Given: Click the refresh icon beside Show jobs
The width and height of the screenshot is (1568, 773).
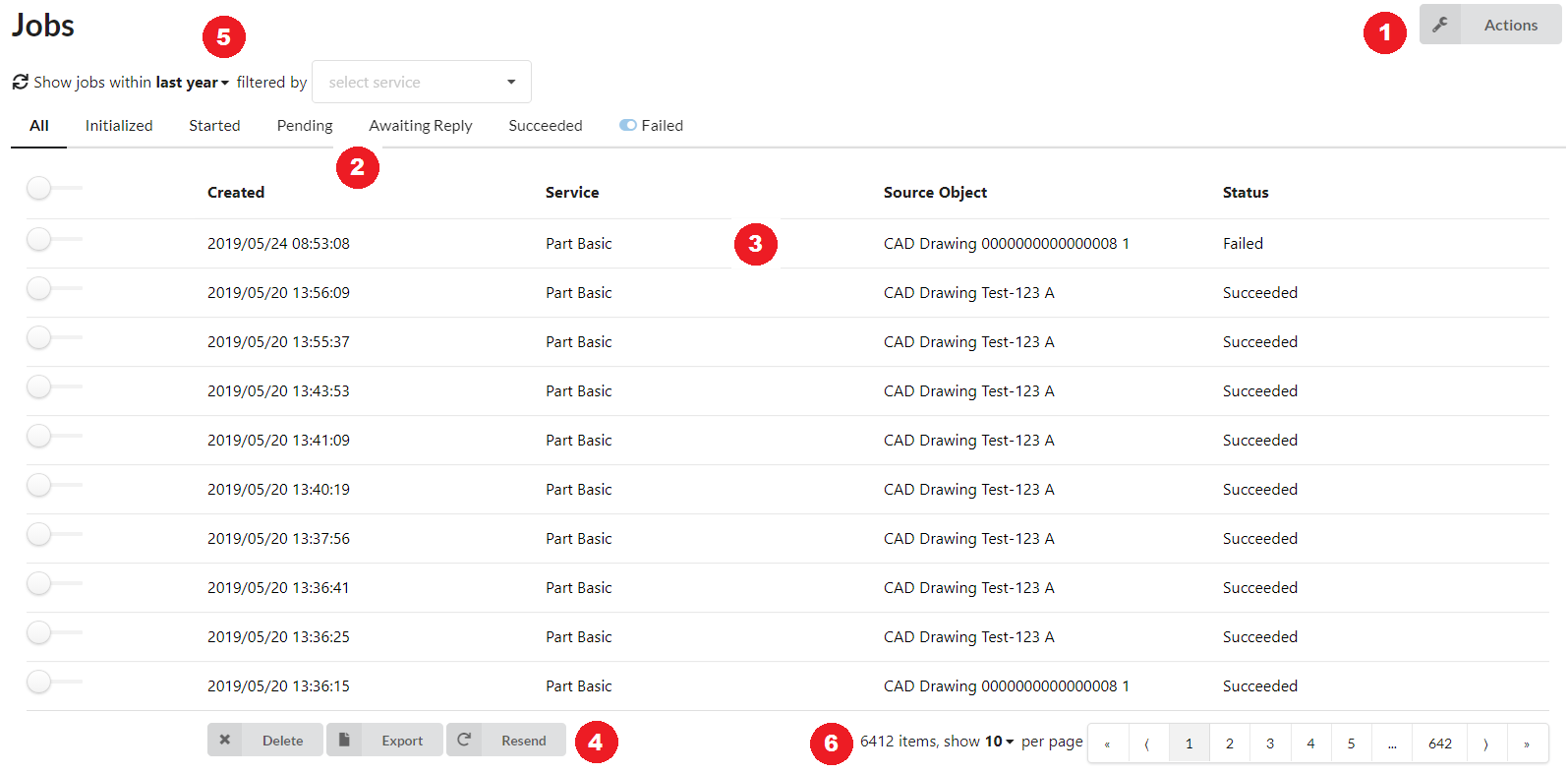Looking at the screenshot, I should (20, 82).
